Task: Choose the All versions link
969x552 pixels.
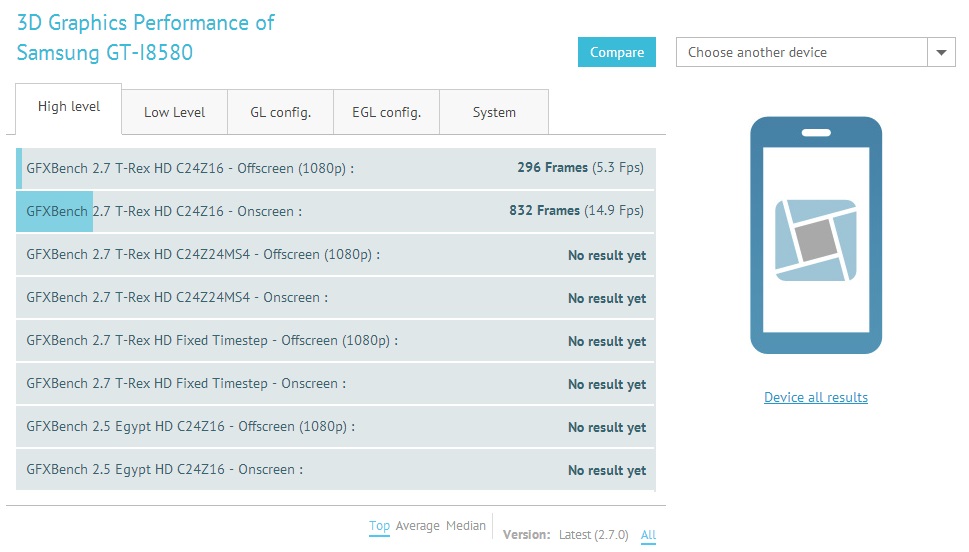Action: point(648,535)
